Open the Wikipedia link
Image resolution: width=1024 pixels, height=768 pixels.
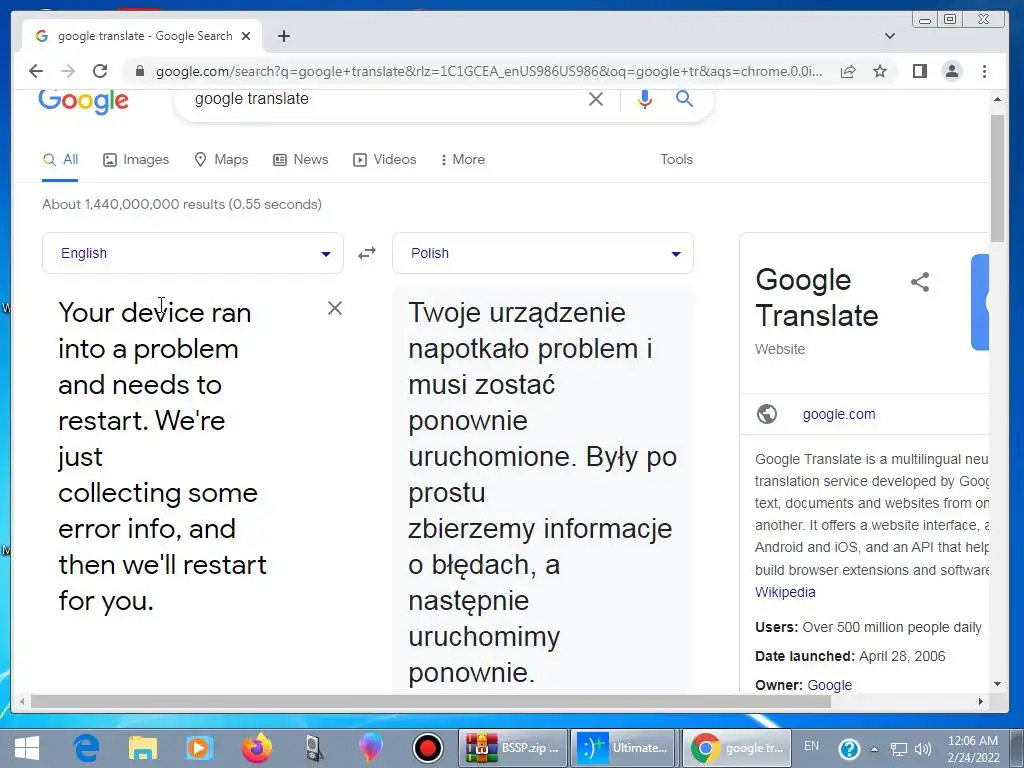tap(785, 592)
